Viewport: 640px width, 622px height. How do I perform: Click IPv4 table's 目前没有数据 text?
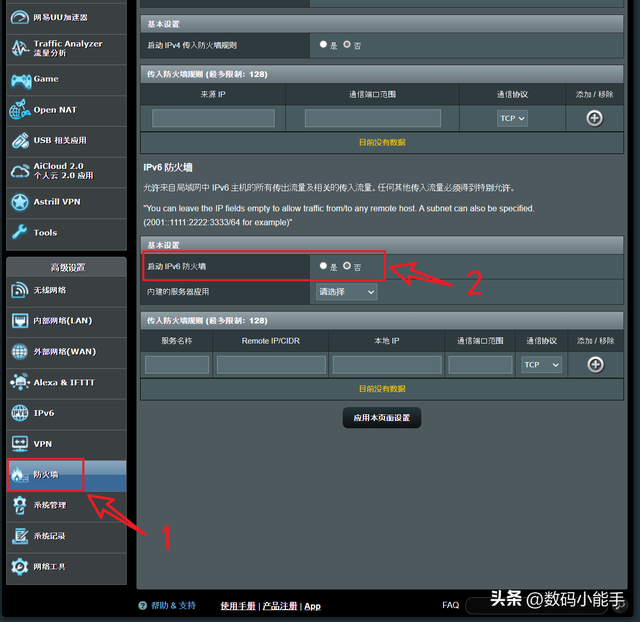382,142
